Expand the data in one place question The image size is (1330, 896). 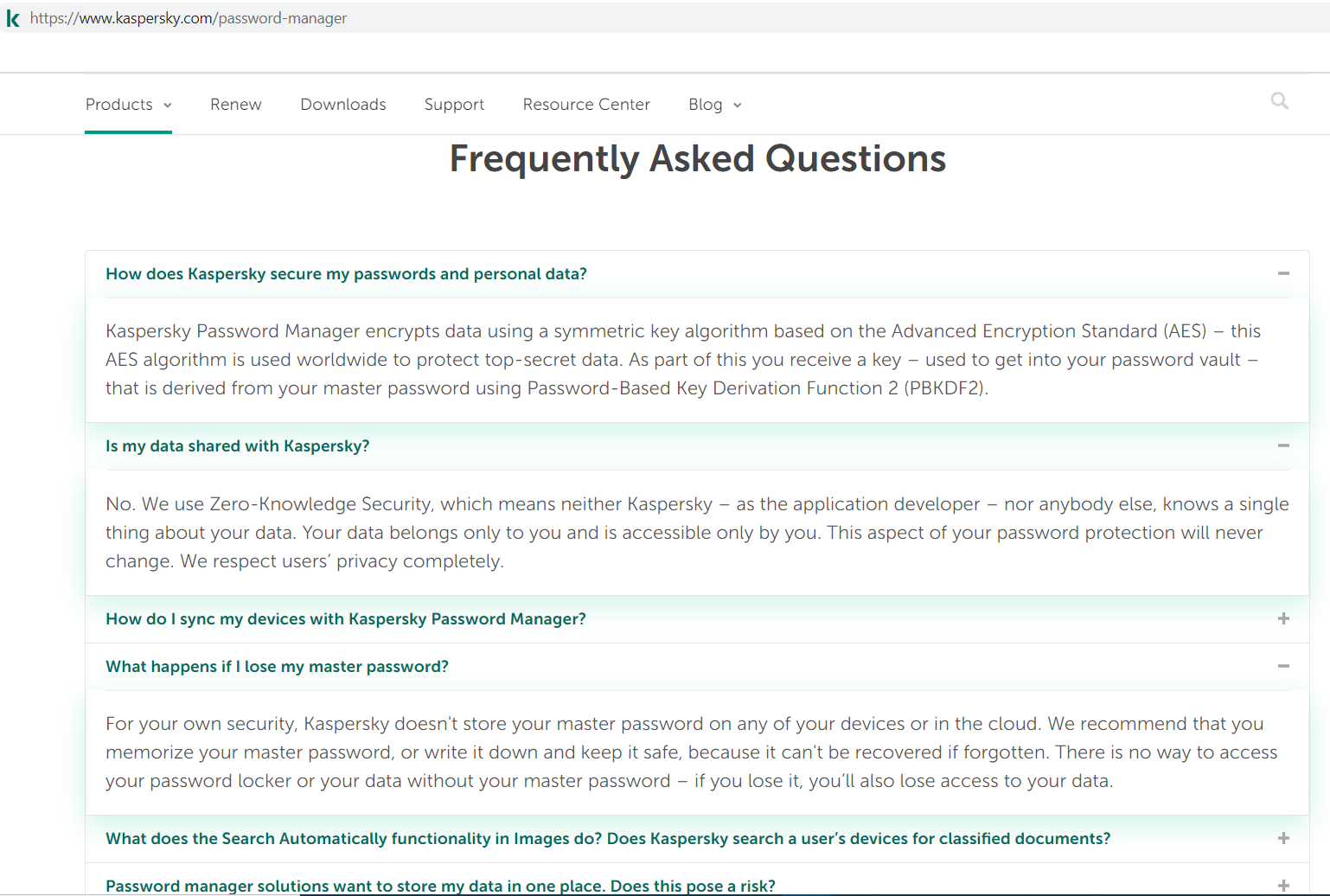pos(1283,886)
